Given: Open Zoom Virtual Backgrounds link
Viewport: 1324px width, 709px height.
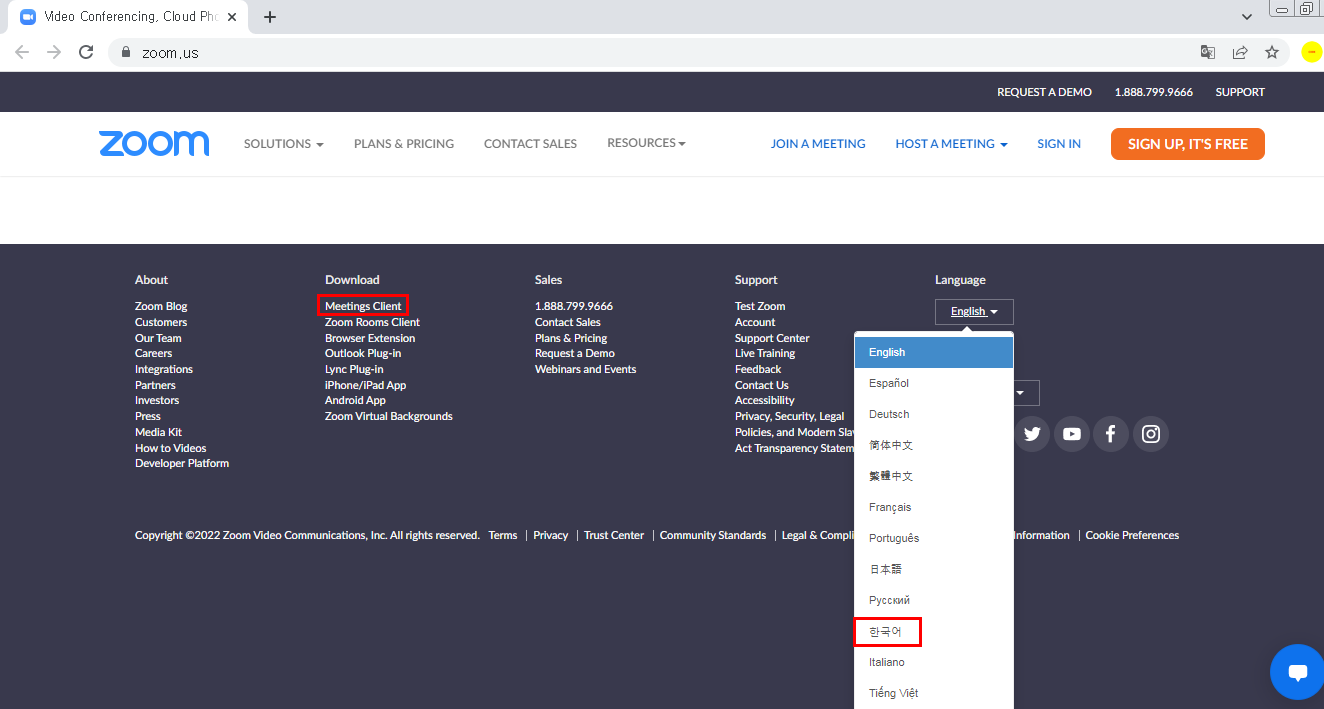Looking at the screenshot, I should 389,416.
